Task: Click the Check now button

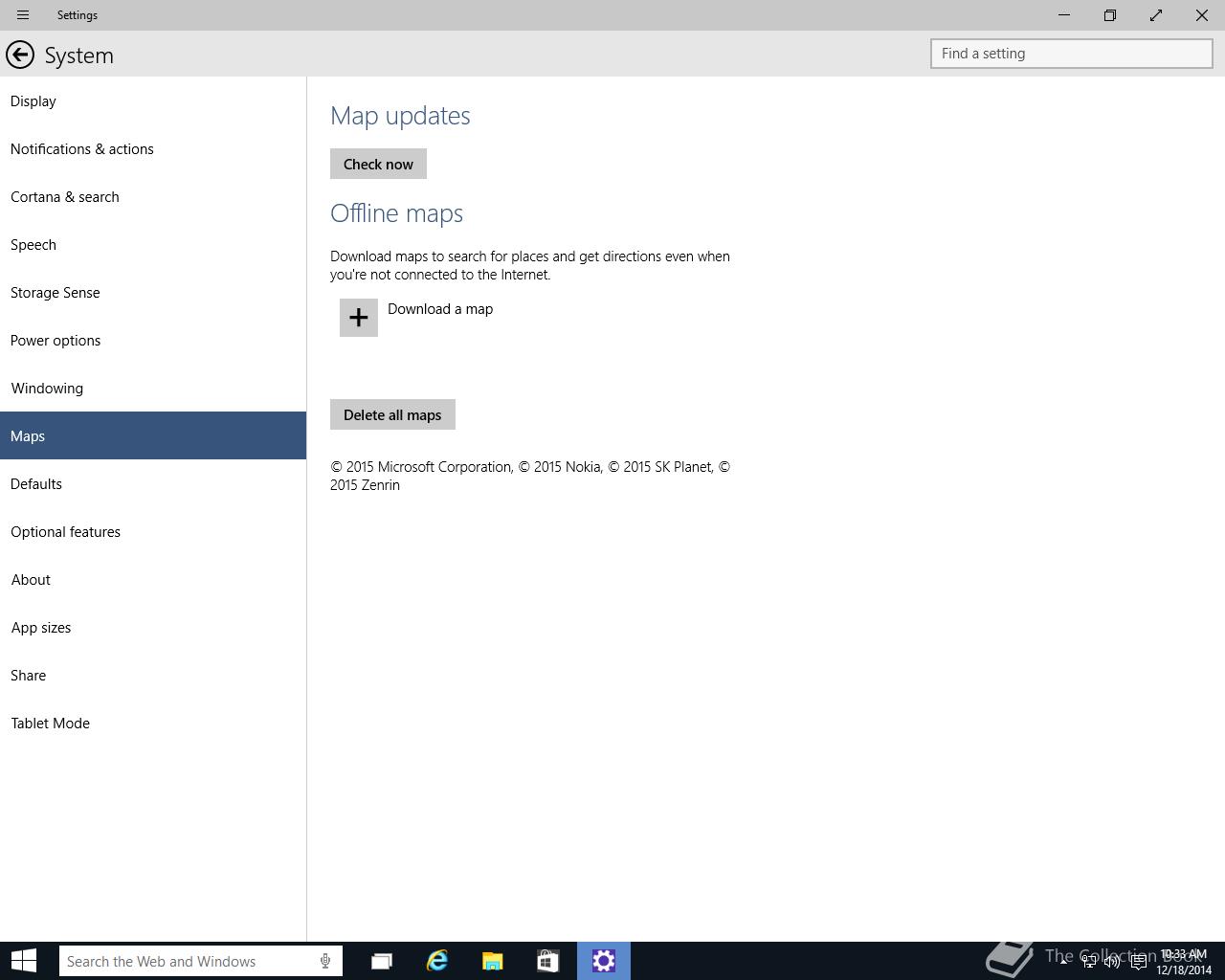Action: [378, 164]
